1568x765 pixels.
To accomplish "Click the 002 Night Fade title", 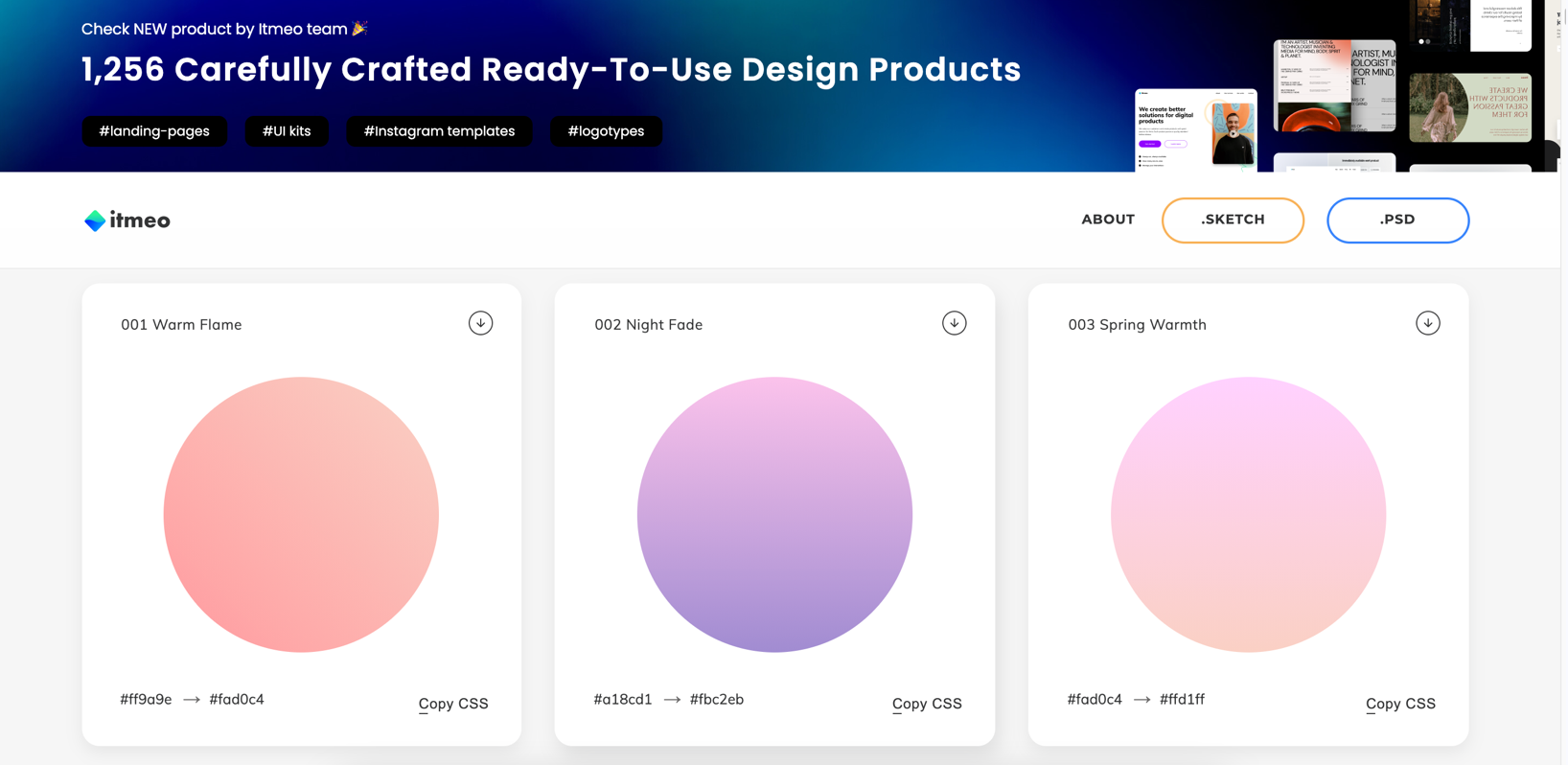I will [x=649, y=325].
